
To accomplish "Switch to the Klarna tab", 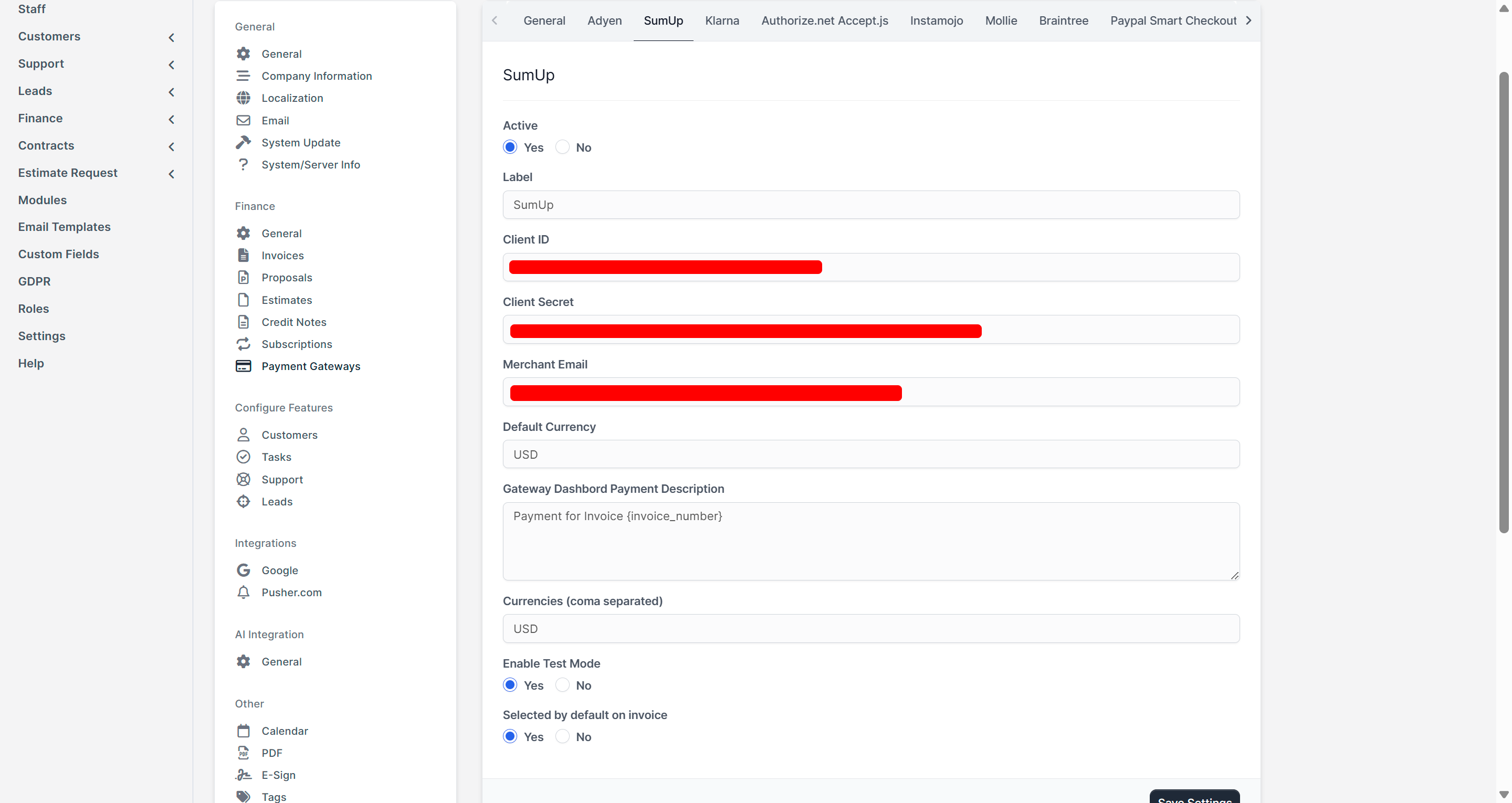I will 722,20.
